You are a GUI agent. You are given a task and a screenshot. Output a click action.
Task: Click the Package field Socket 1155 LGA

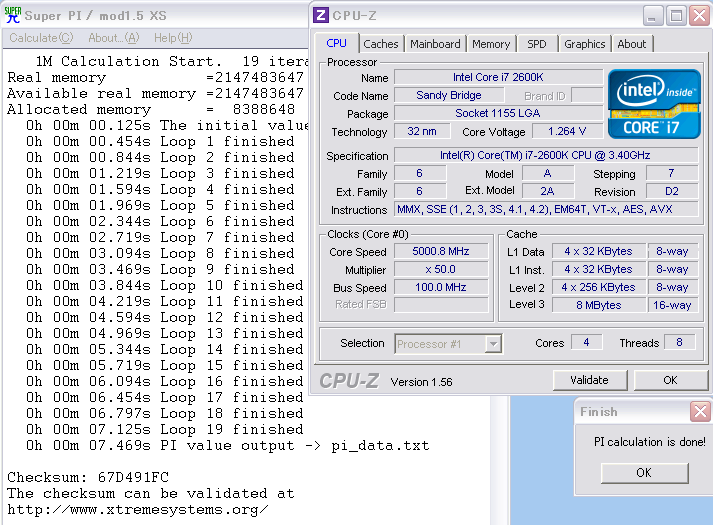498,113
